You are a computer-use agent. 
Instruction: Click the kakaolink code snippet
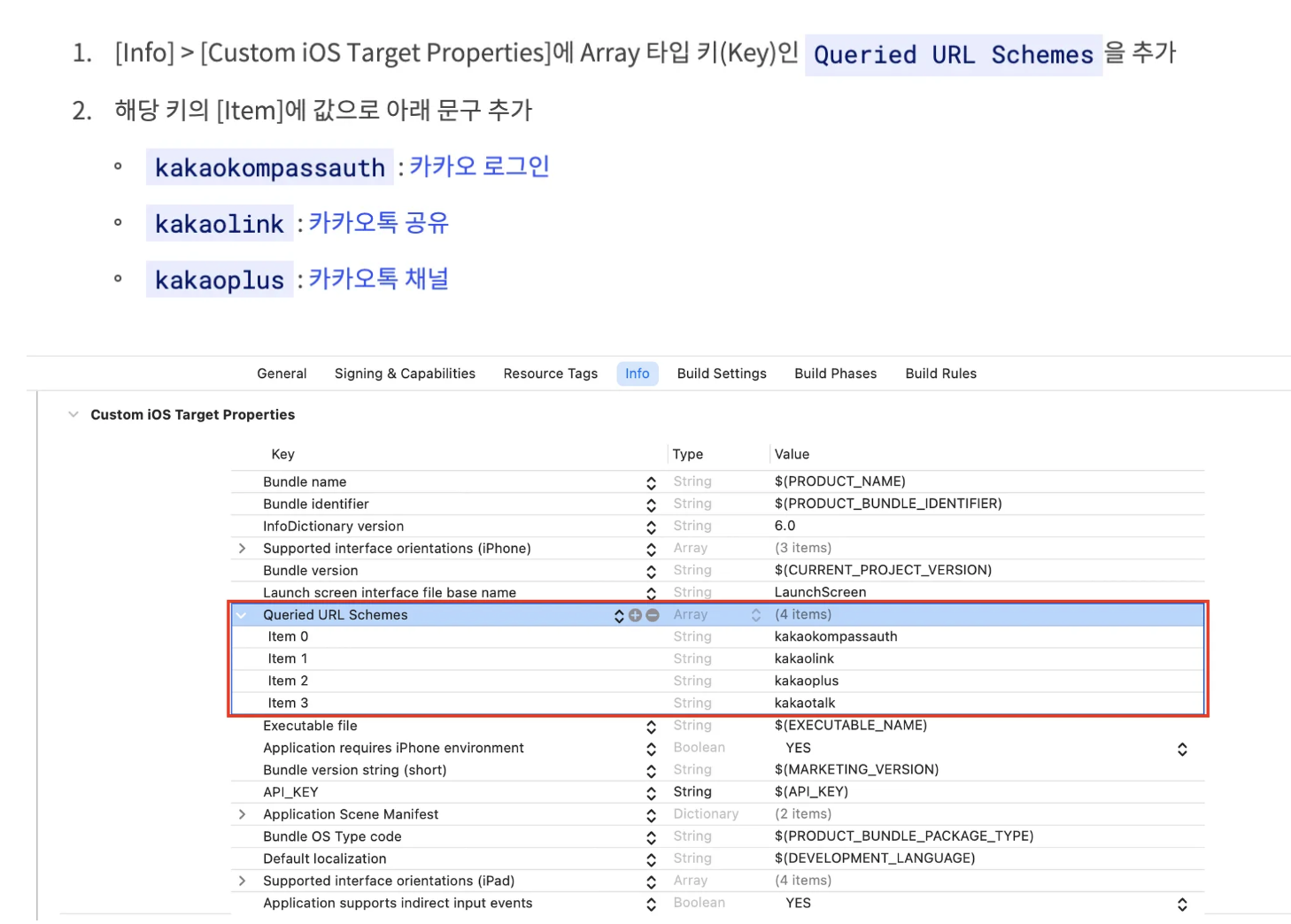coord(220,224)
